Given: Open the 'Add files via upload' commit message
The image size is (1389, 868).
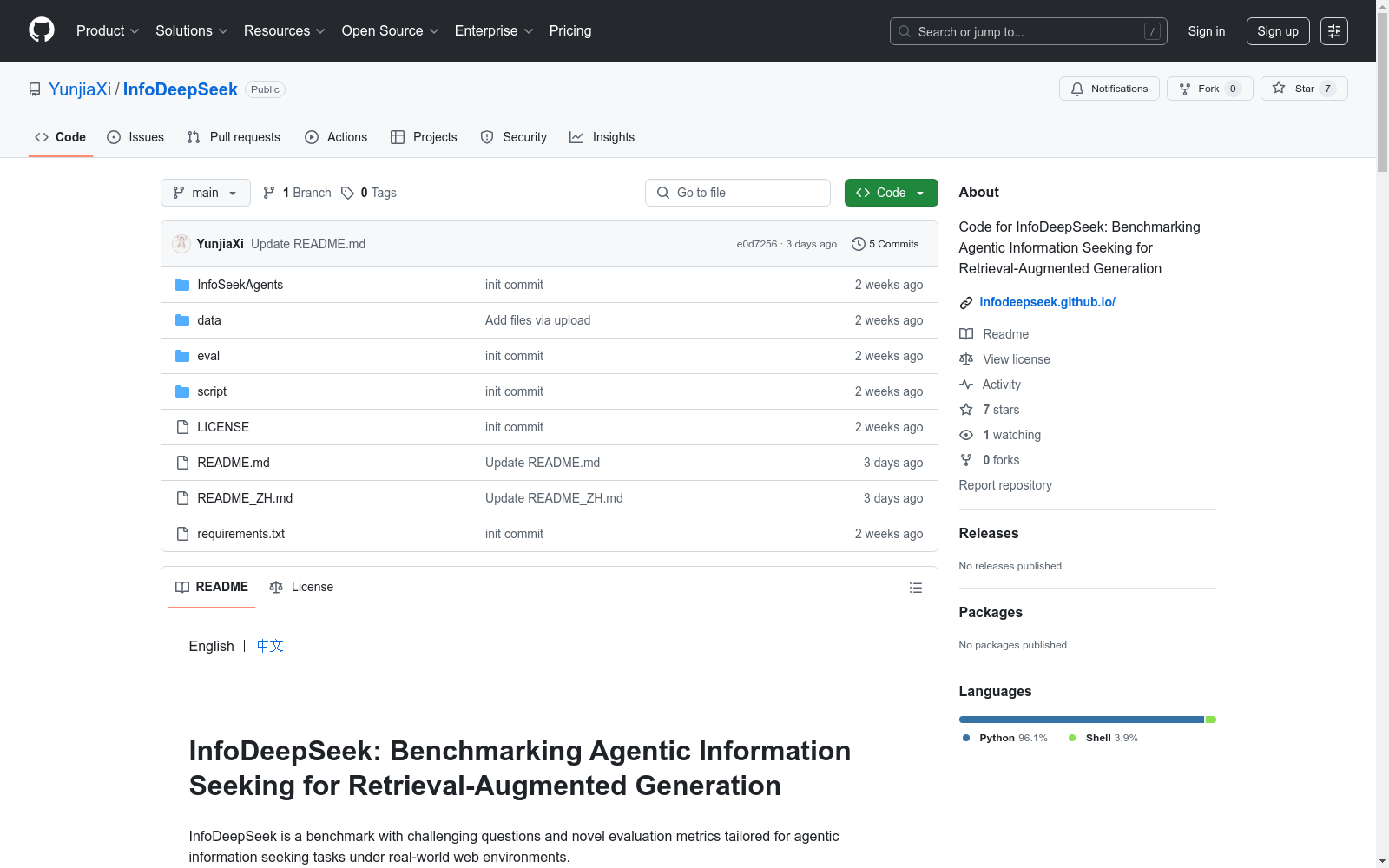Looking at the screenshot, I should coord(537,320).
